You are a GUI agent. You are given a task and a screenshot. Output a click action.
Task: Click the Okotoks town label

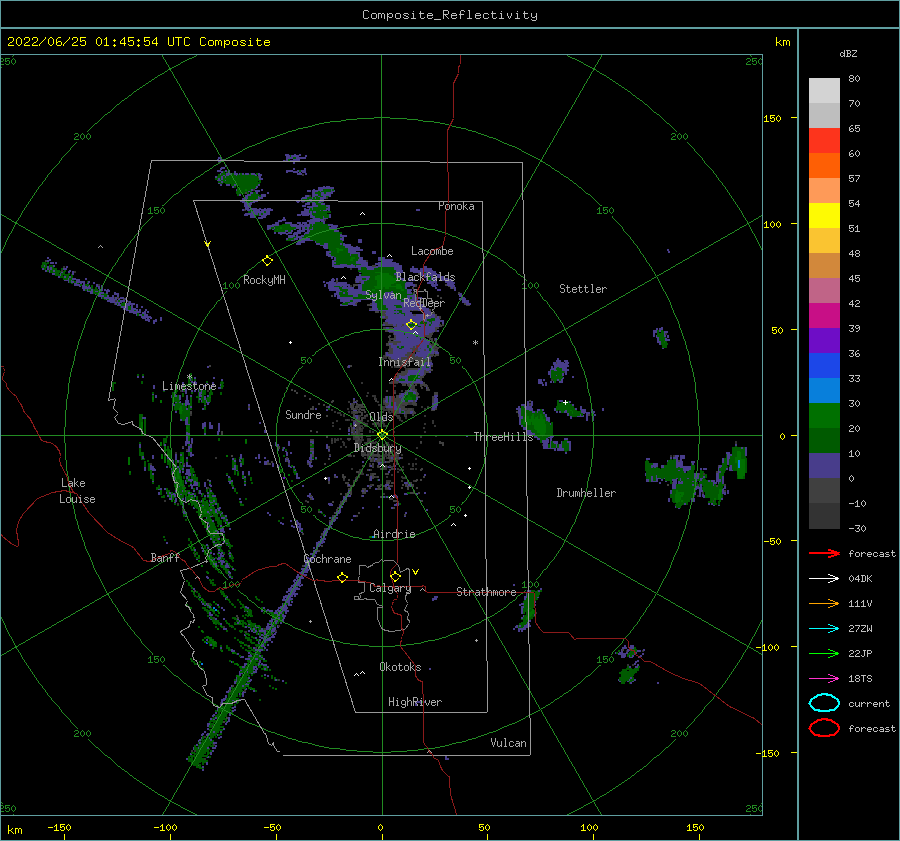click(400, 667)
